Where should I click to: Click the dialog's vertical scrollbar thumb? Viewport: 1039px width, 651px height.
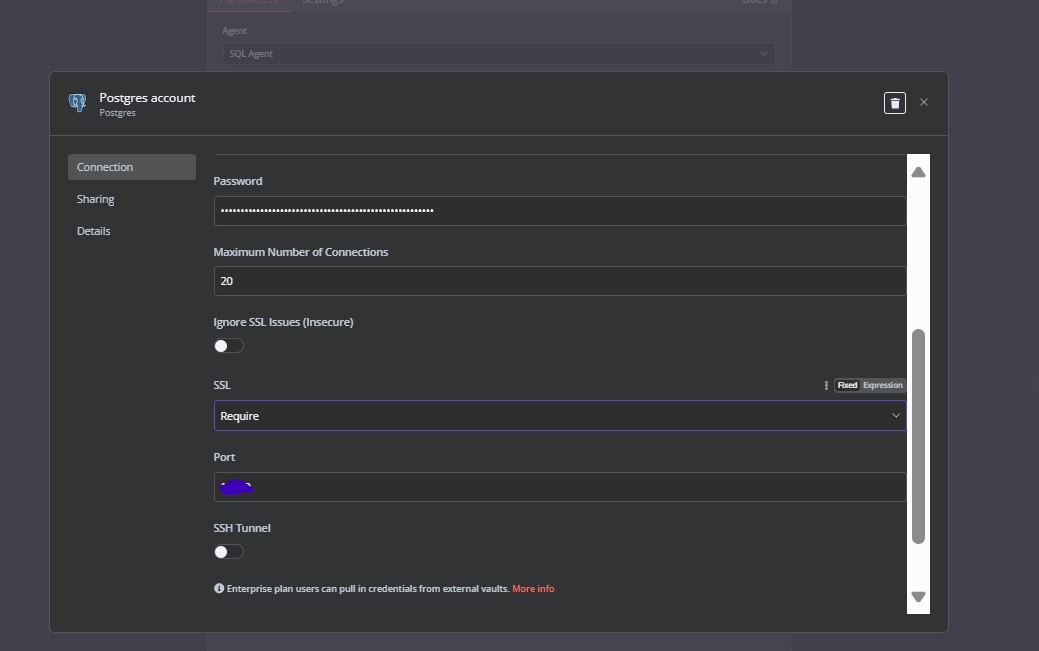(918, 436)
